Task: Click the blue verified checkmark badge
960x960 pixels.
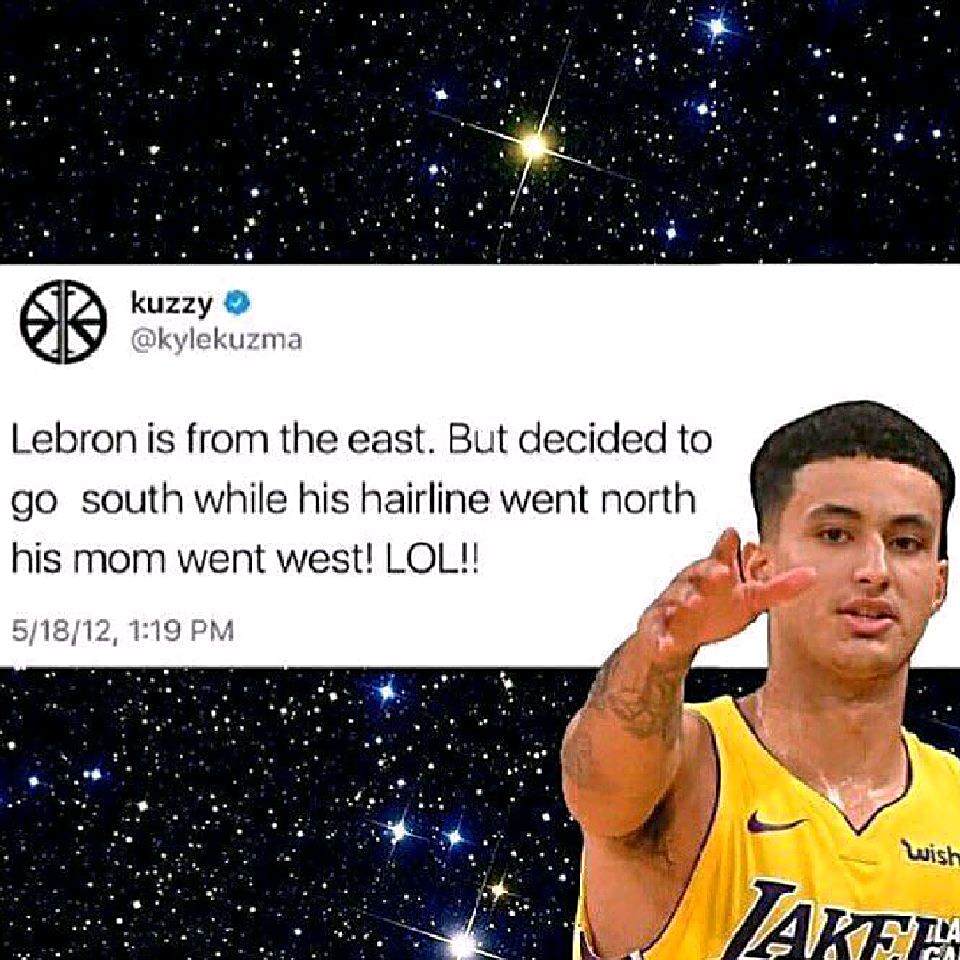Action: click(238, 303)
